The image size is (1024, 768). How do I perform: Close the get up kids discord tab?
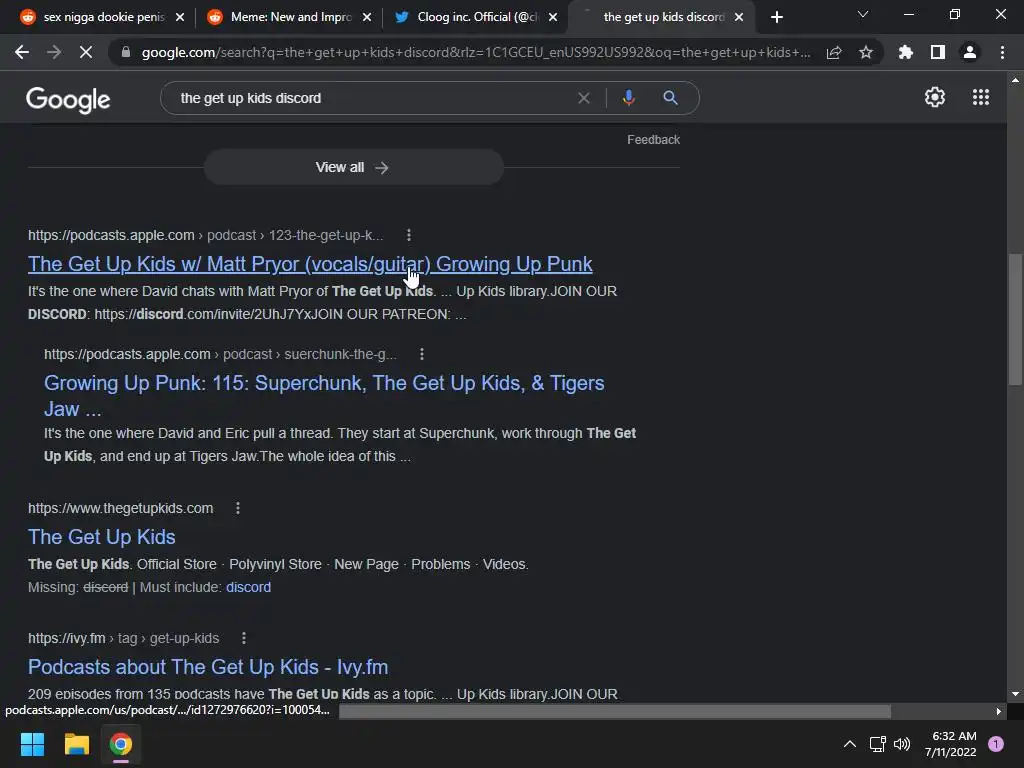739,17
